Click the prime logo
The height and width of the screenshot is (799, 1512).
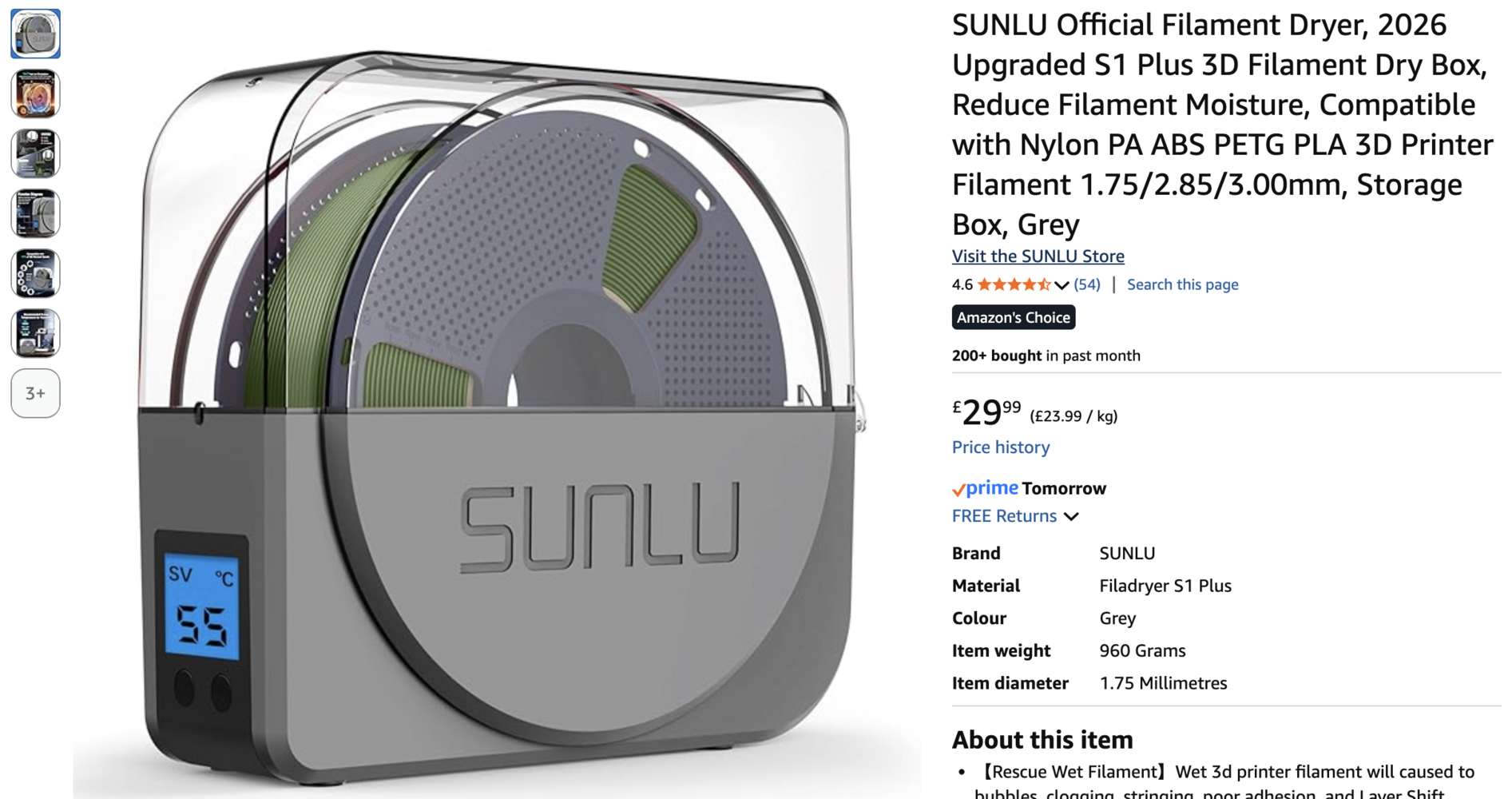pos(985,487)
